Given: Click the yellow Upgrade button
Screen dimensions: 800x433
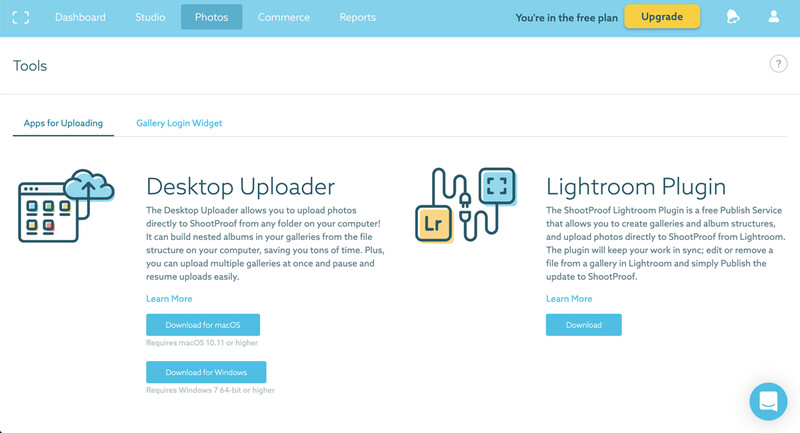Looking at the screenshot, I should [x=662, y=17].
